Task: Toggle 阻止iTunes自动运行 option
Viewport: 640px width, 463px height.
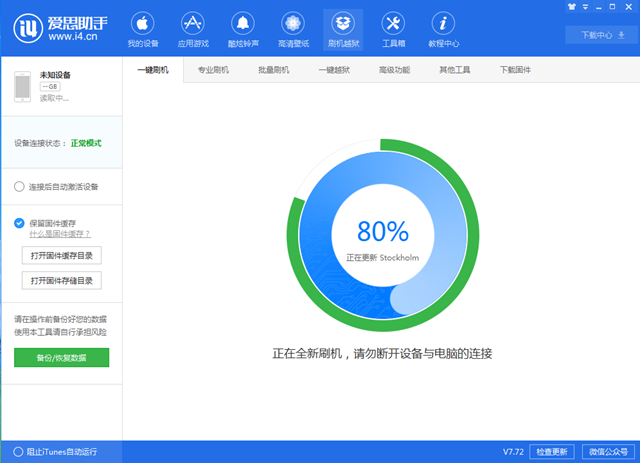Action: point(17,452)
